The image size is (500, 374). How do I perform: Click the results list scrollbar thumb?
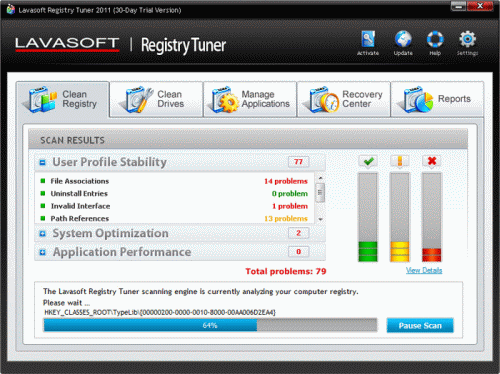click(x=320, y=193)
